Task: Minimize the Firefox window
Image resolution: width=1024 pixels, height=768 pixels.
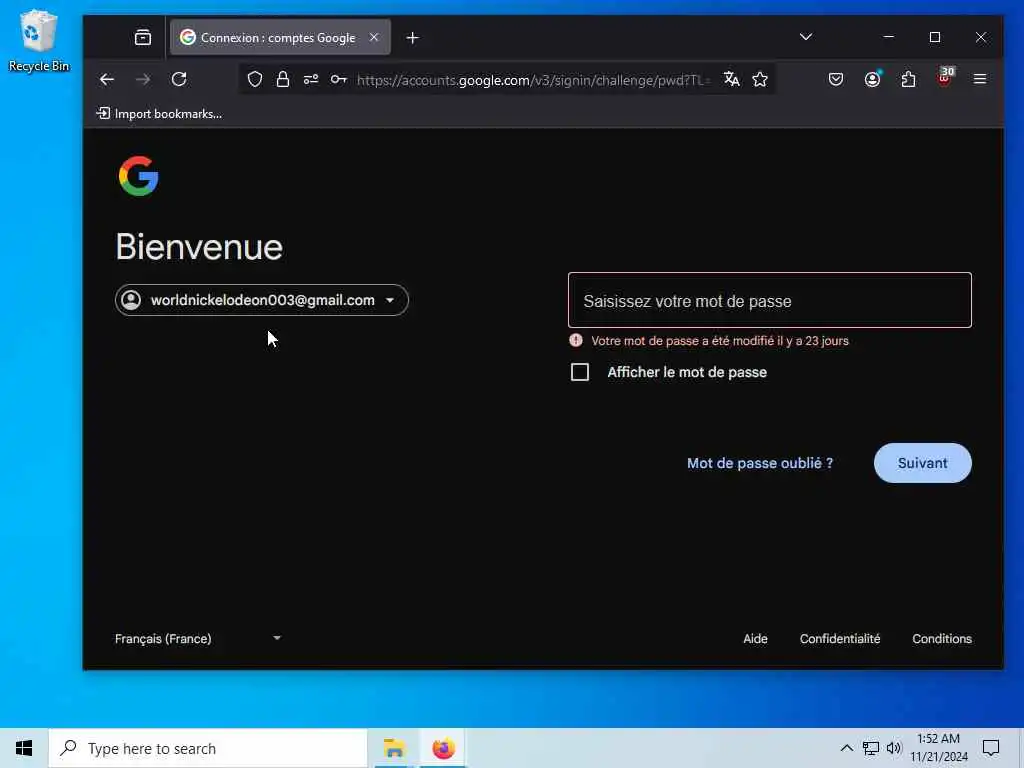Action: 888,37
